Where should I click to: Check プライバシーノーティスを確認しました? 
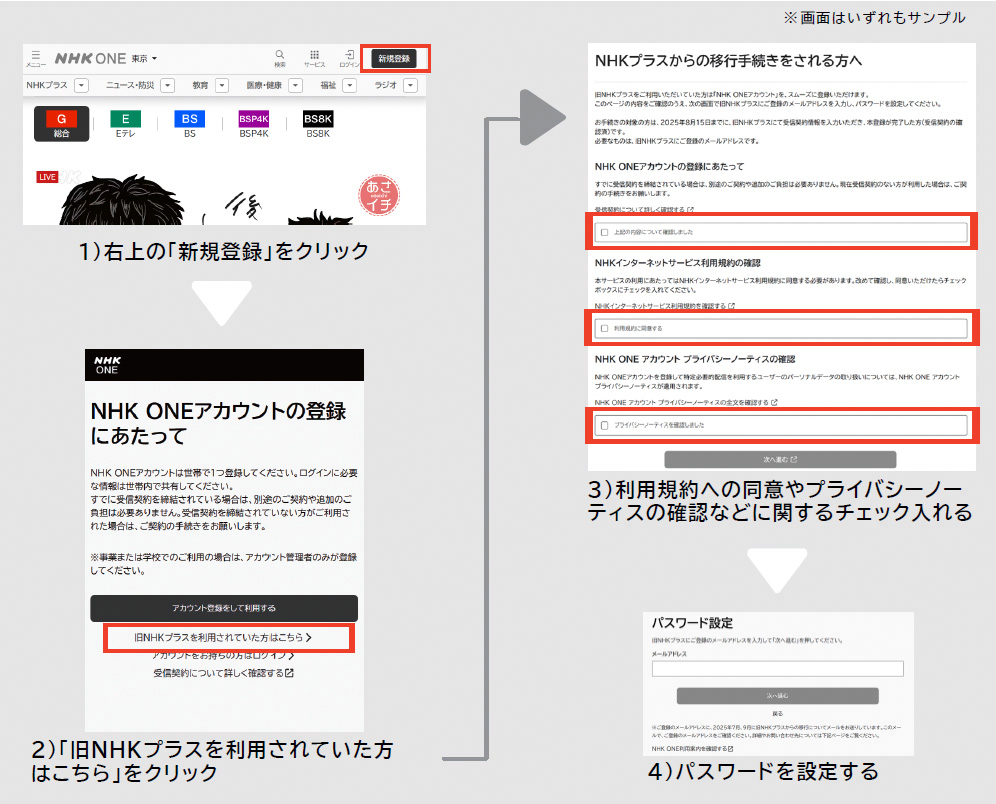pos(604,424)
